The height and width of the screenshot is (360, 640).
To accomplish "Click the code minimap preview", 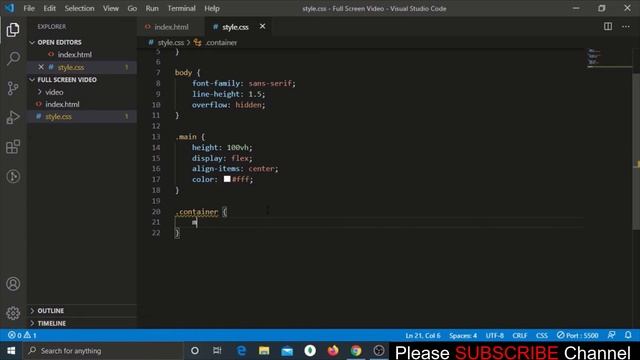I will coord(593,57).
